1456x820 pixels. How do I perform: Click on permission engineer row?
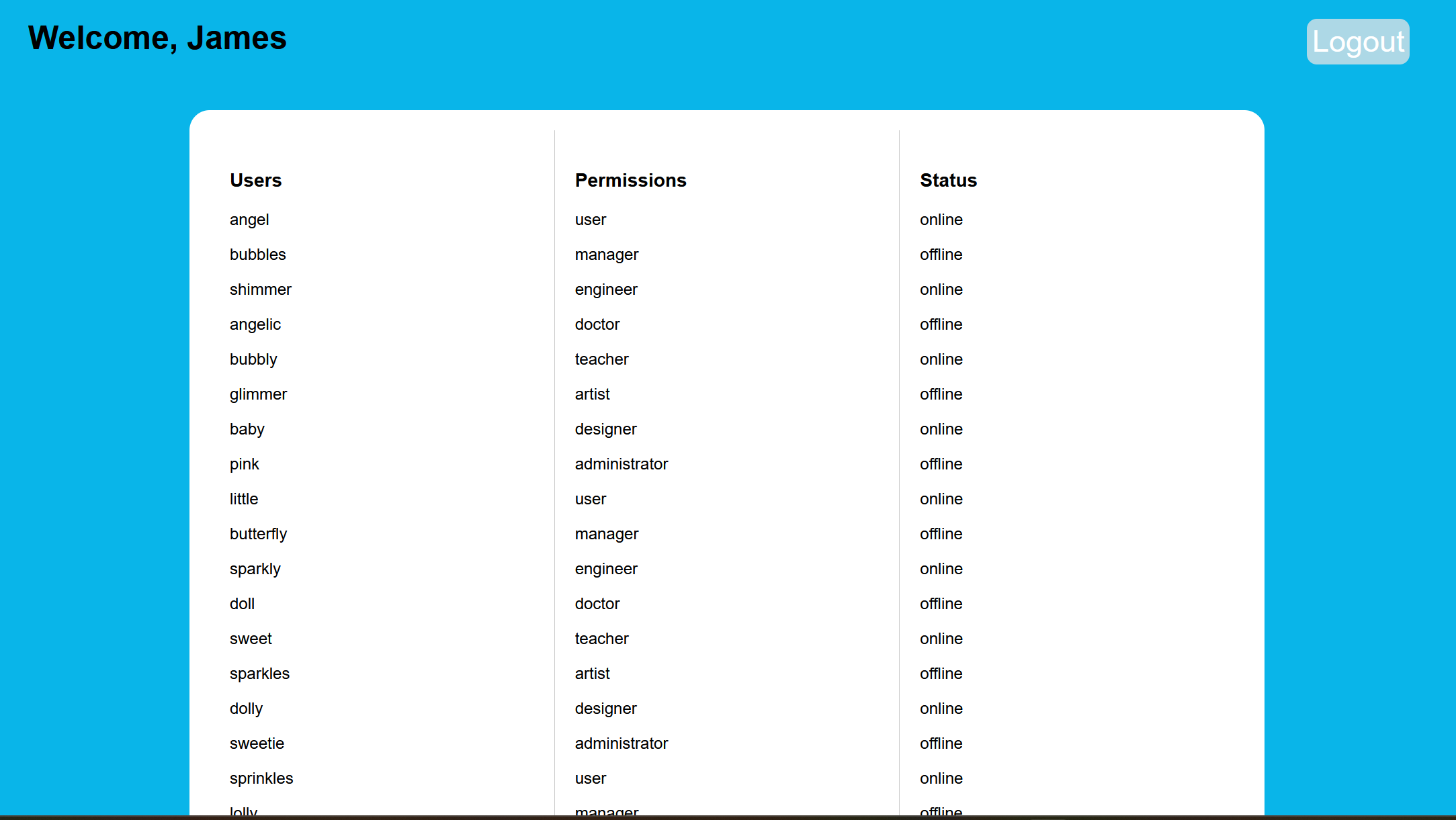[605, 289]
